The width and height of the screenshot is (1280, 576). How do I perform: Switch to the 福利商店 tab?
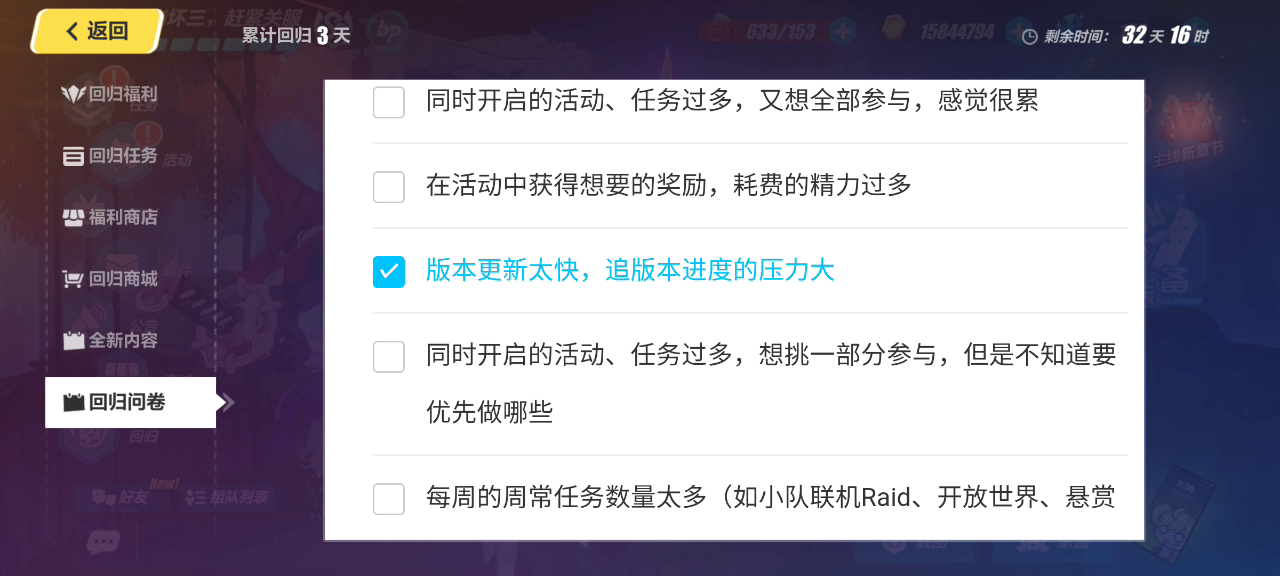click(x=123, y=217)
